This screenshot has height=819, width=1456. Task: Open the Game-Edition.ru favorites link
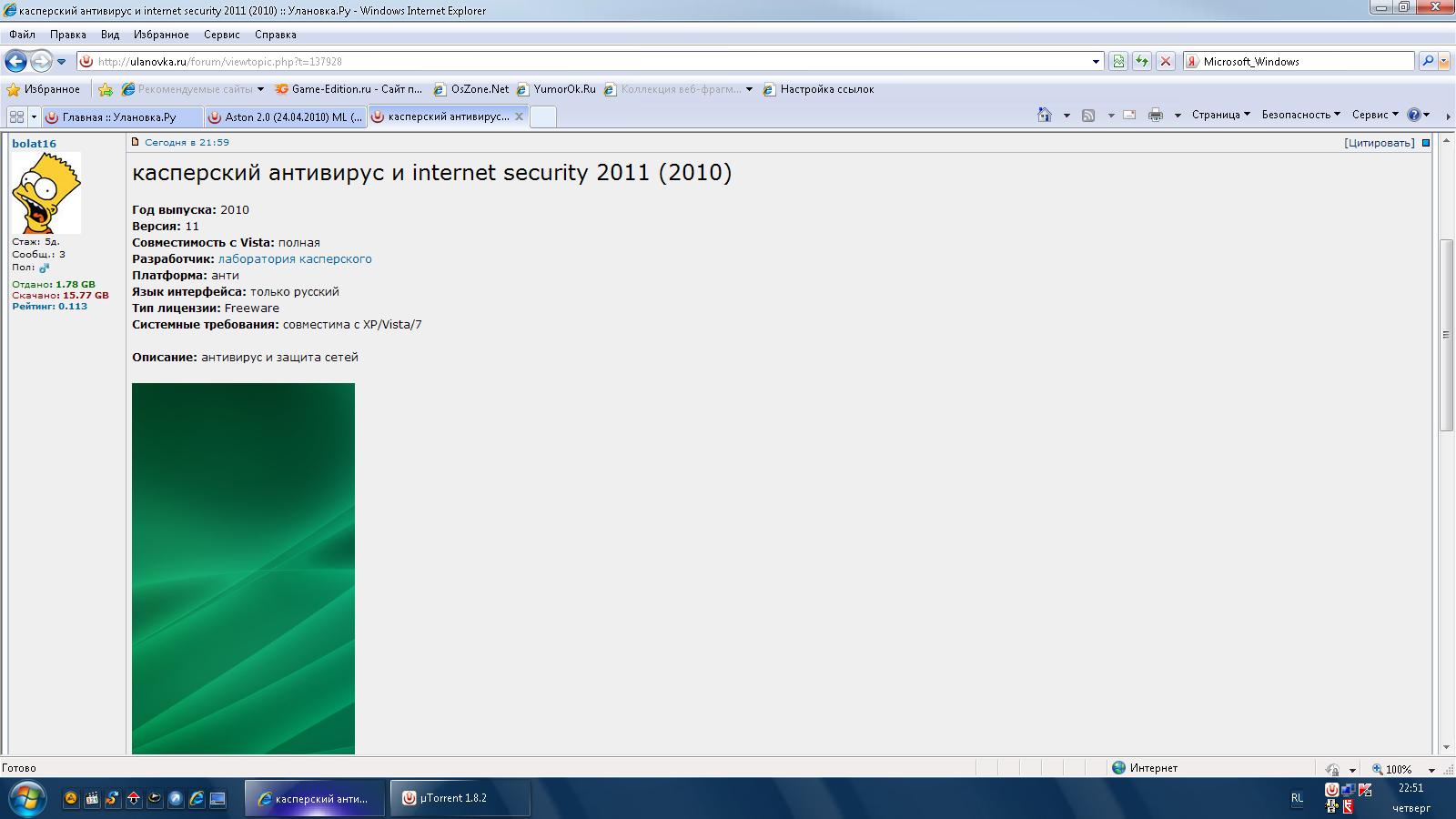click(x=349, y=89)
